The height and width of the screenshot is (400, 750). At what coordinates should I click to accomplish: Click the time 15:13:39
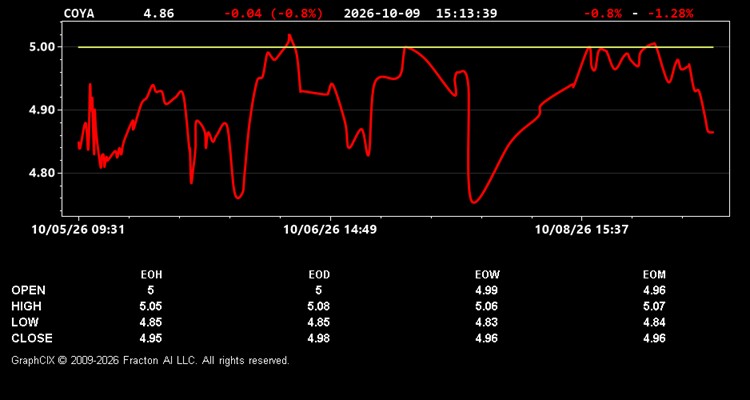[x=466, y=13]
